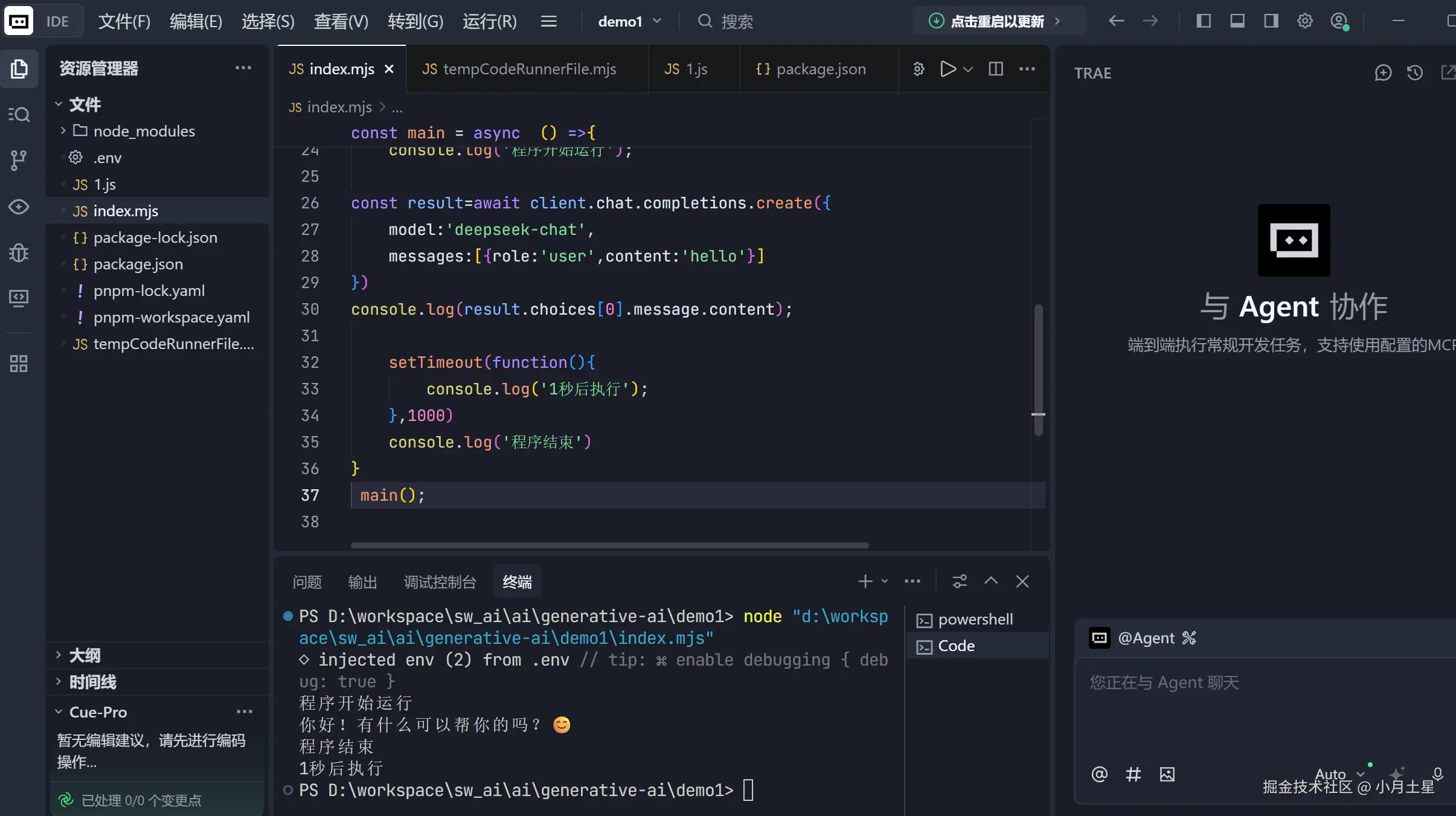This screenshot has width=1456, height=816.
Task: Open the demo1 project dropdown
Action: point(630,21)
